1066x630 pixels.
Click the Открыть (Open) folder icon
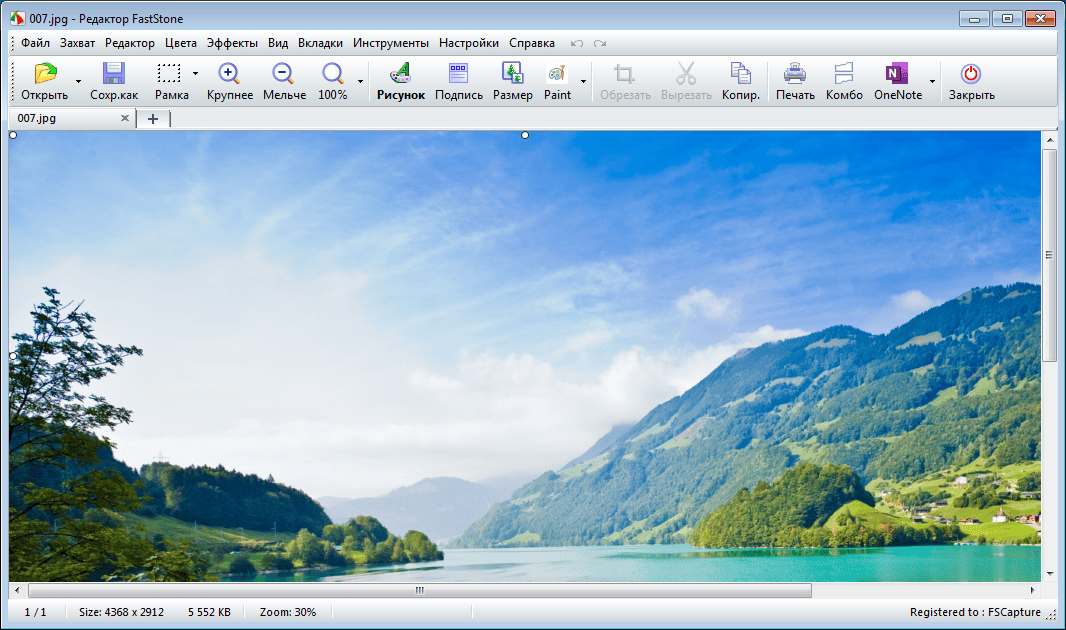46,73
